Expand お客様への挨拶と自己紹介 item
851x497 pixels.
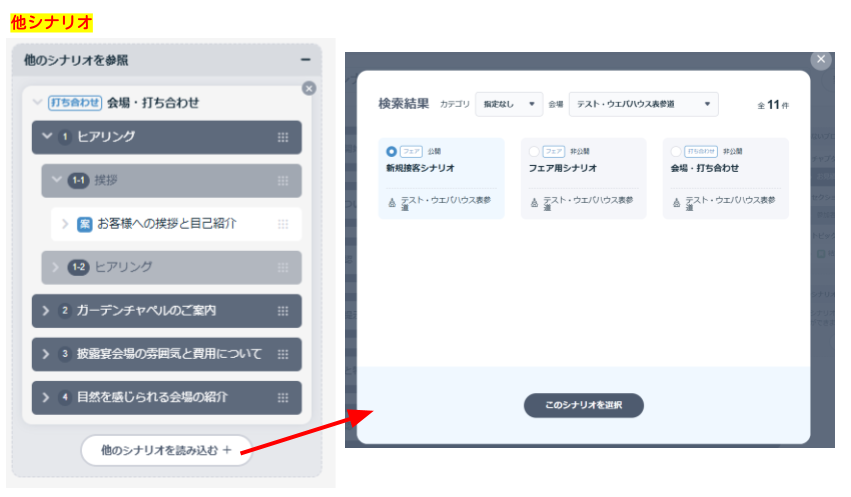[66, 224]
